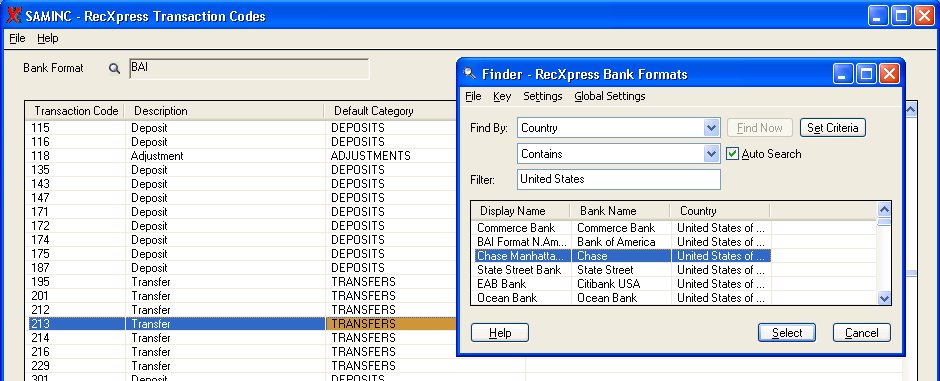940x381 pixels.
Task: Click transaction code 118 cell
Action: [77, 156]
